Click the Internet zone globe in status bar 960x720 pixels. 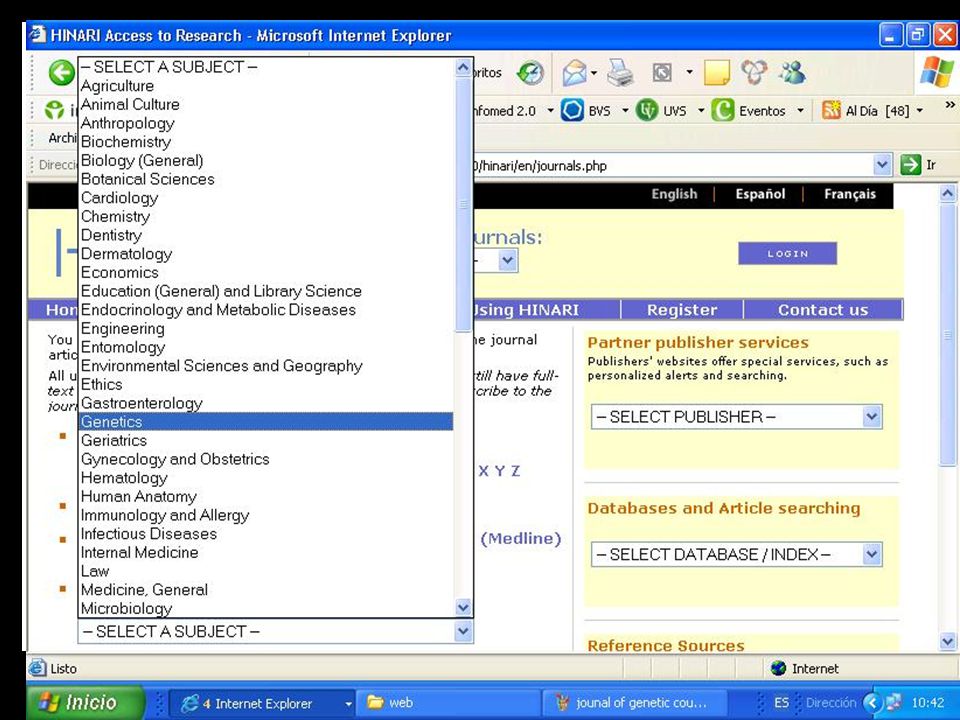click(x=779, y=668)
